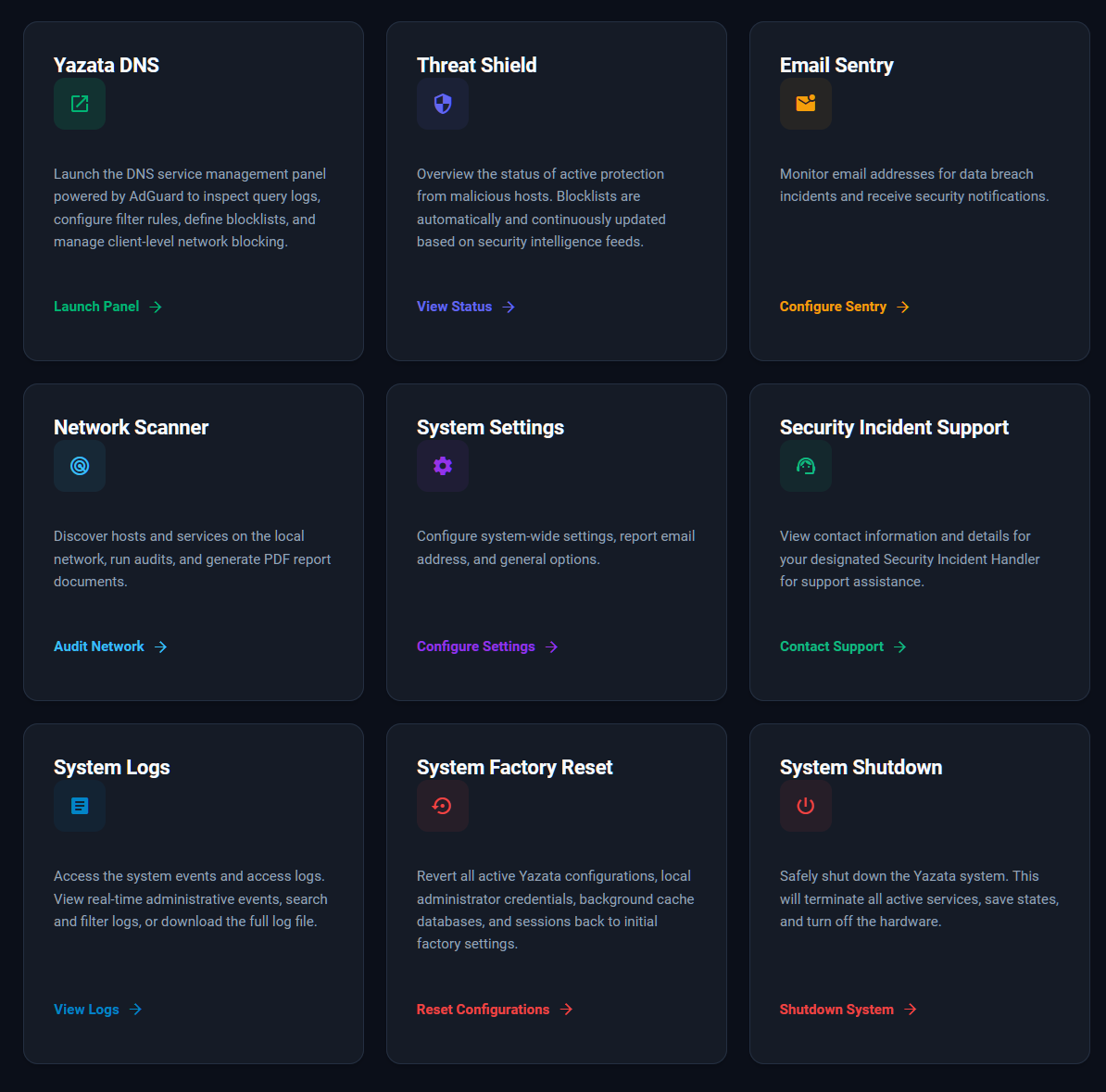Select the System Settings card title

pos(490,428)
